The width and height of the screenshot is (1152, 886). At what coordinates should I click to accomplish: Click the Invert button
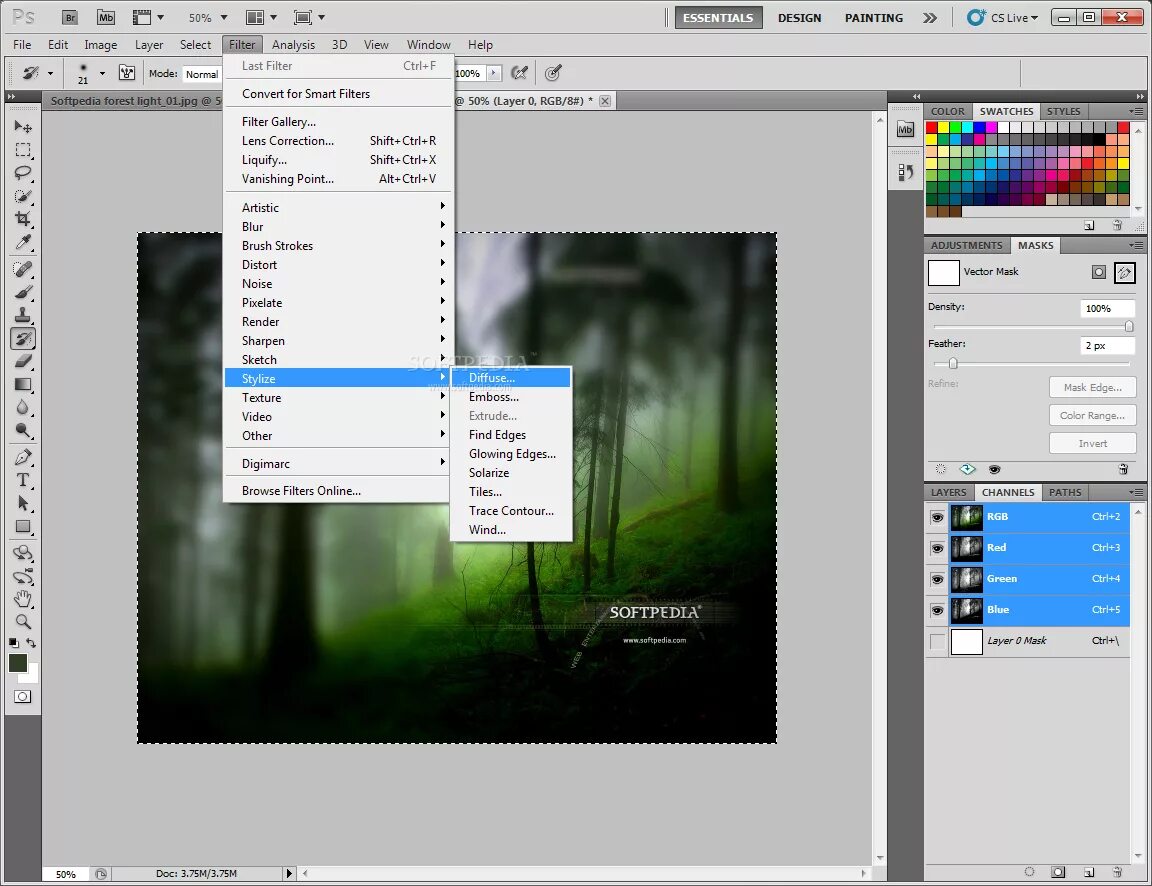(1092, 444)
